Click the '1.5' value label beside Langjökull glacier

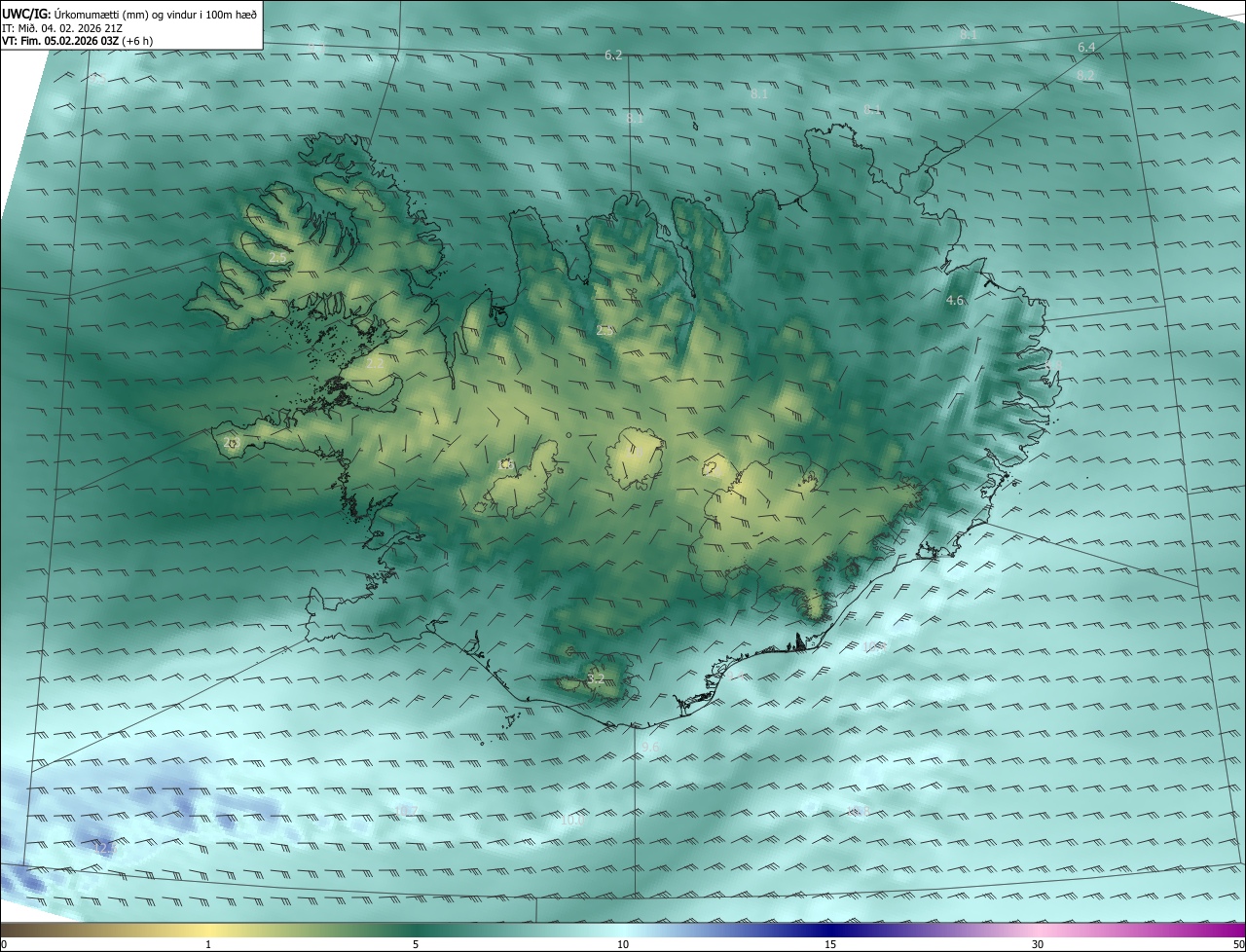coord(504,465)
